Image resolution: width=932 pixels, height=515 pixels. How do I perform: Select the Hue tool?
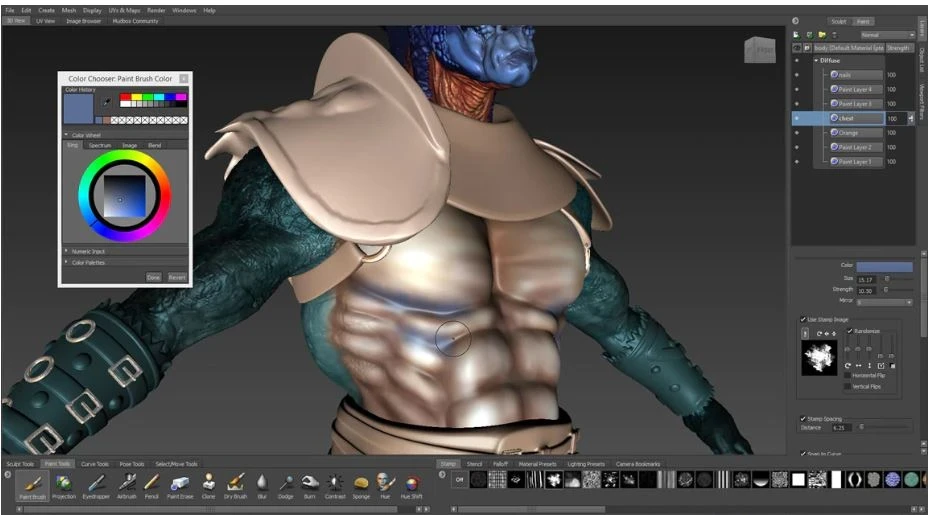(385, 486)
